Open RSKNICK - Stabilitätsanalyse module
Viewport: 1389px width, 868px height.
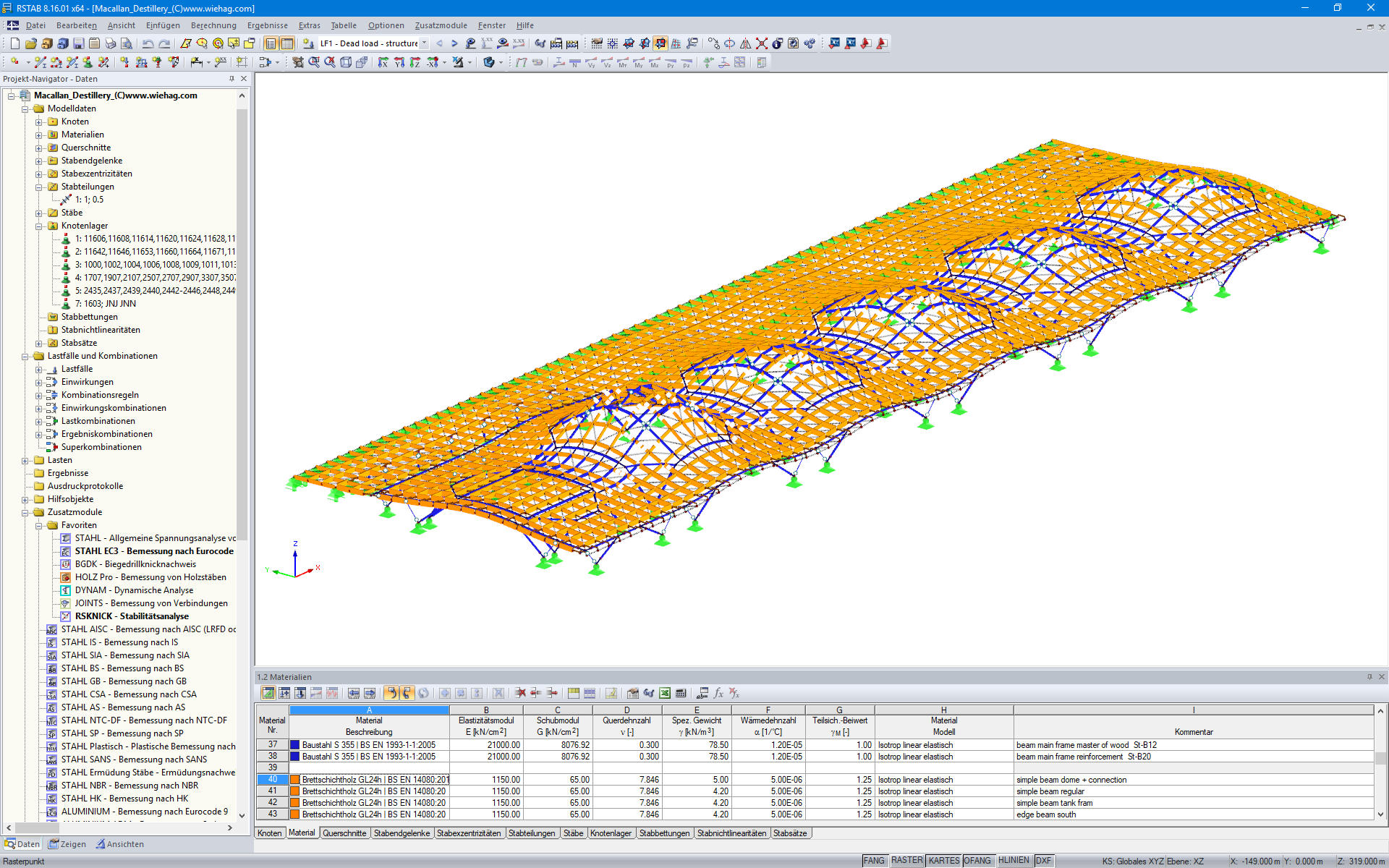click(x=132, y=616)
